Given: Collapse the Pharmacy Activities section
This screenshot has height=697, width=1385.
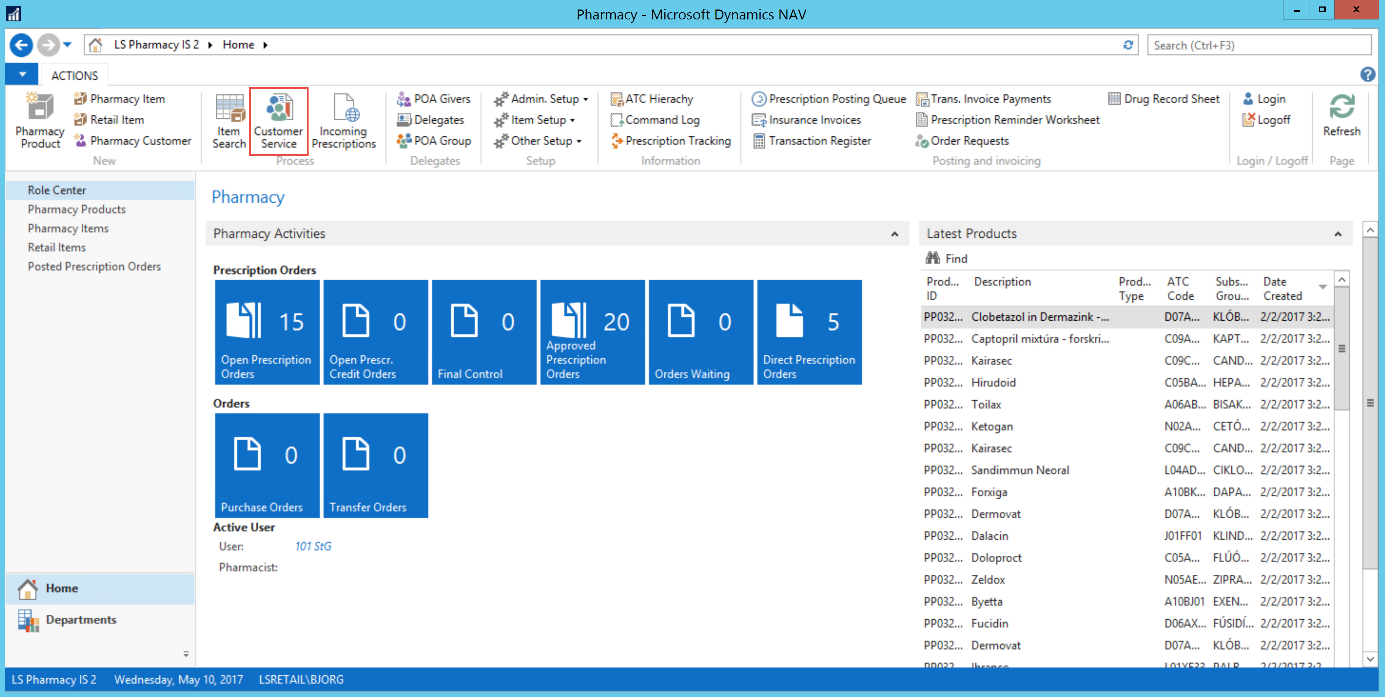Looking at the screenshot, I should 894,234.
